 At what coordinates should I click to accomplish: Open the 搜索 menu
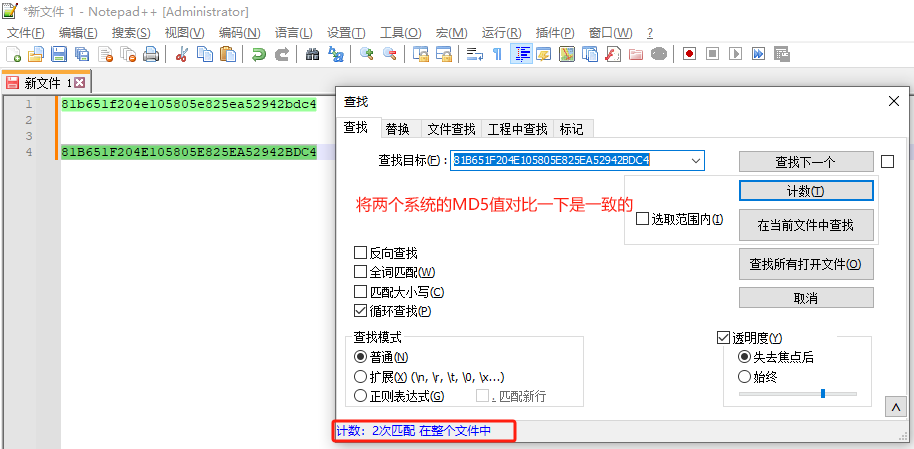tap(131, 33)
